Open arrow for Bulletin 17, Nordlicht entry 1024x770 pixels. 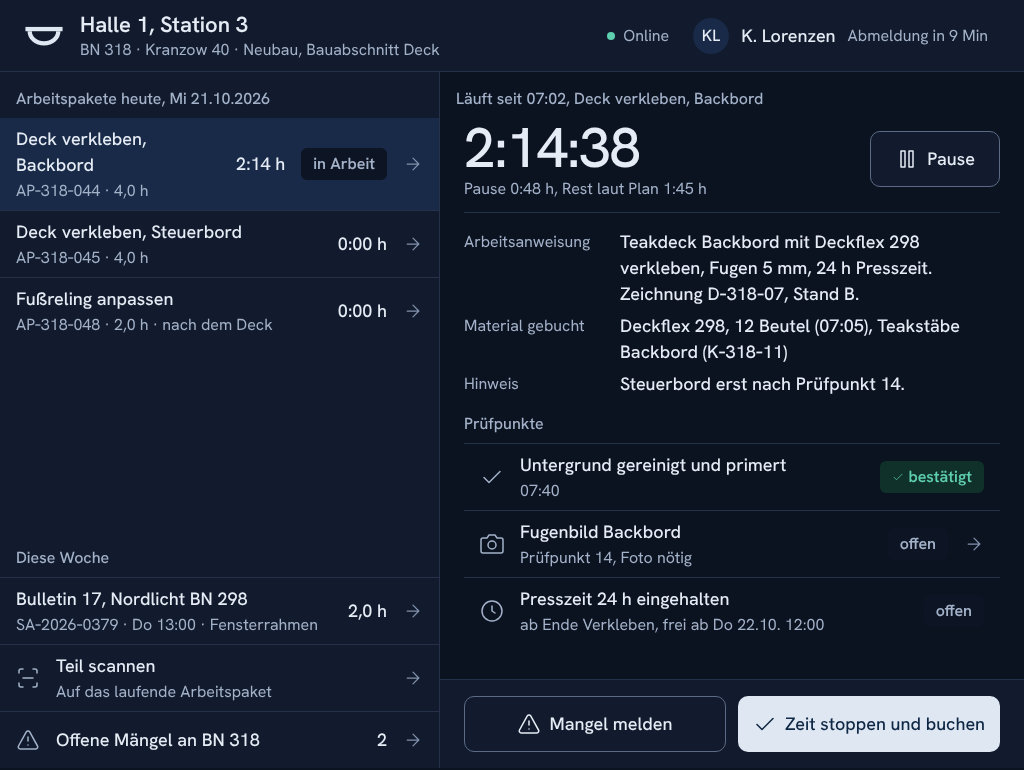pyautogui.click(x=413, y=611)
